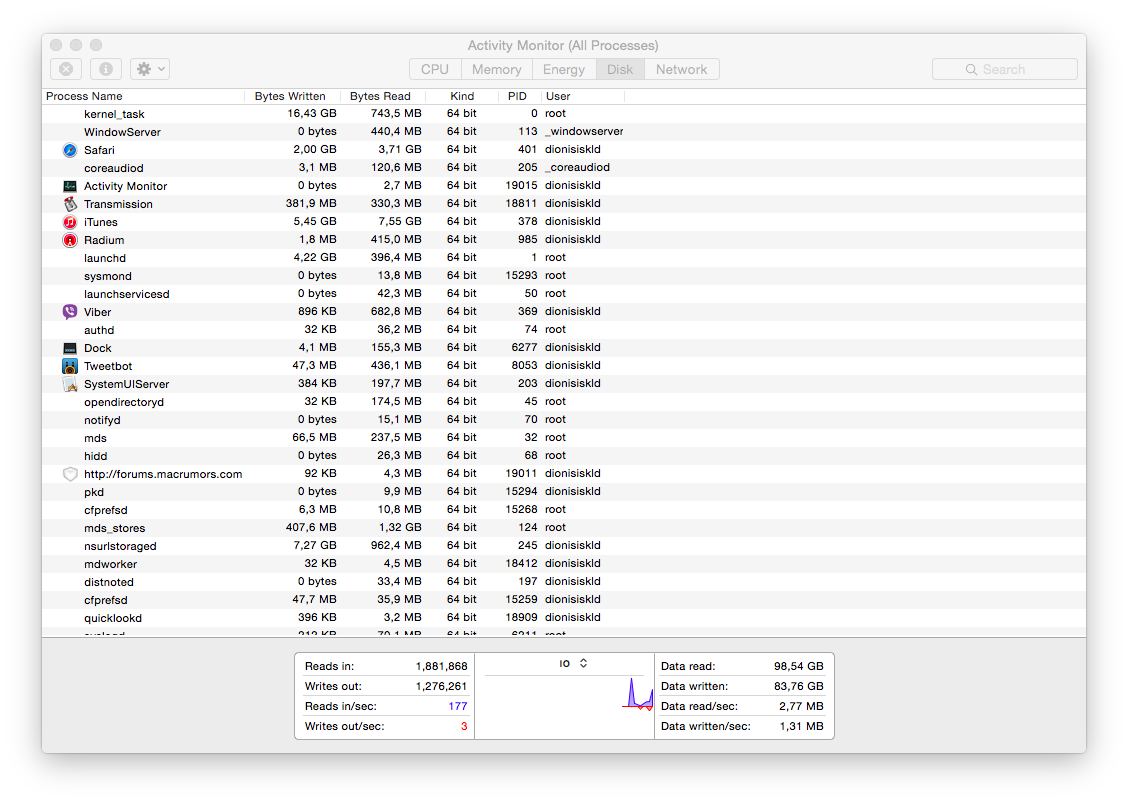Select the sysmond process row
The image size is (1128, 803).
tap(564, 276)
